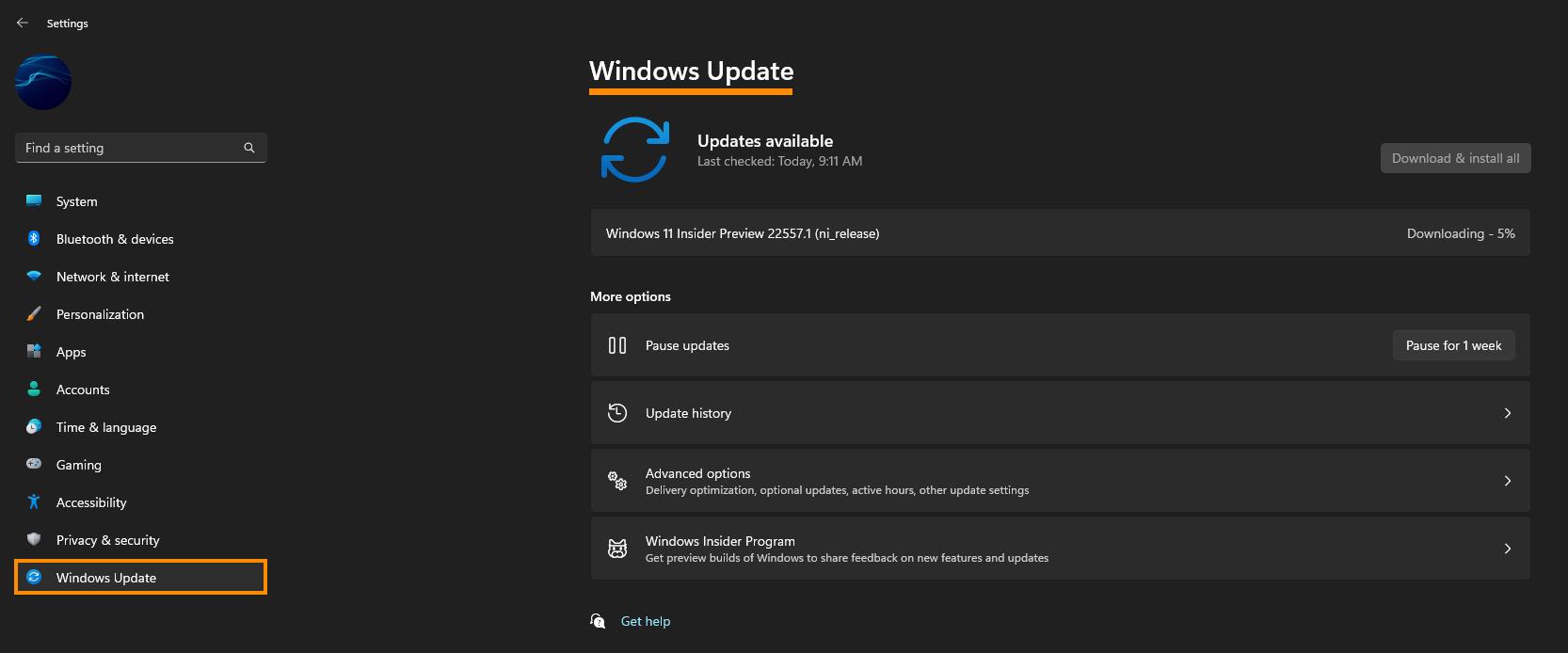Open Accessibility text label in sidebar
This screenshot has height=653, width=1568.
tap(91, 502)
